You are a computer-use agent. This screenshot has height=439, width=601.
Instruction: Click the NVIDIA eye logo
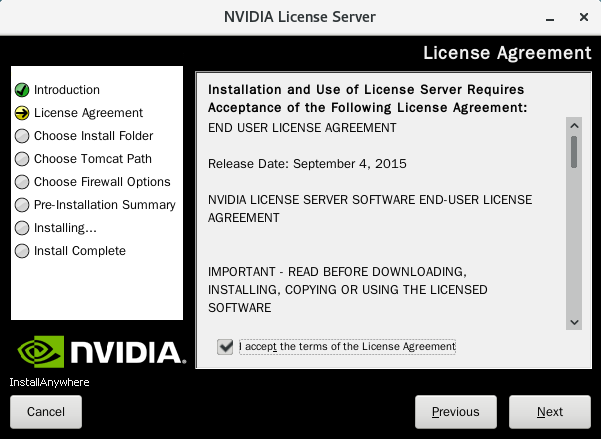41,352
